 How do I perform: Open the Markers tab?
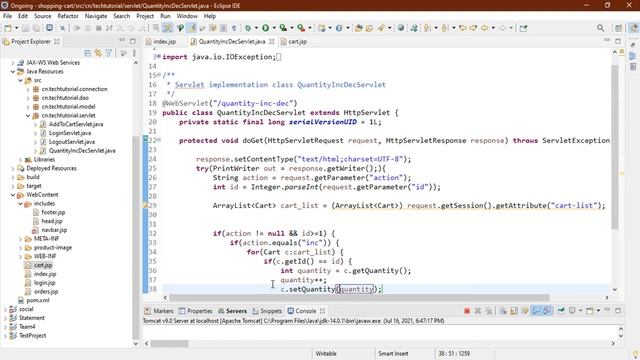pos(159,311)
